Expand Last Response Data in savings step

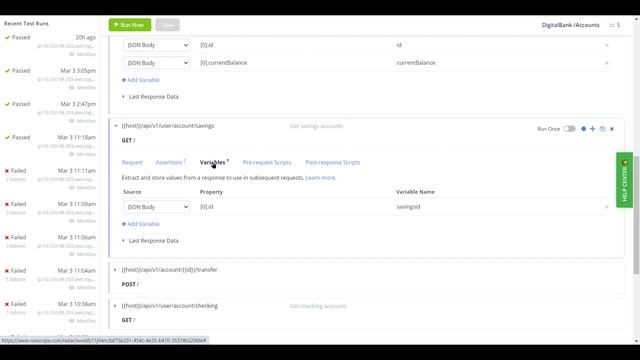(x=150, y=241)
